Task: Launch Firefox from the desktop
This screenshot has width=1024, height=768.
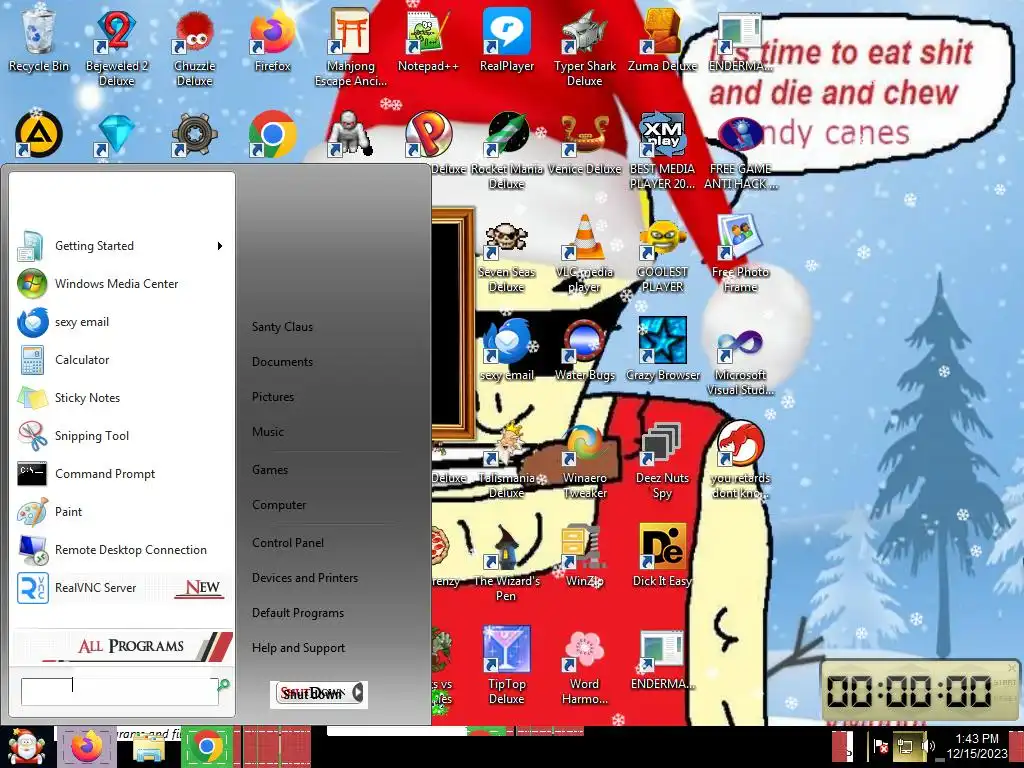Action: (x=272, y=39)
